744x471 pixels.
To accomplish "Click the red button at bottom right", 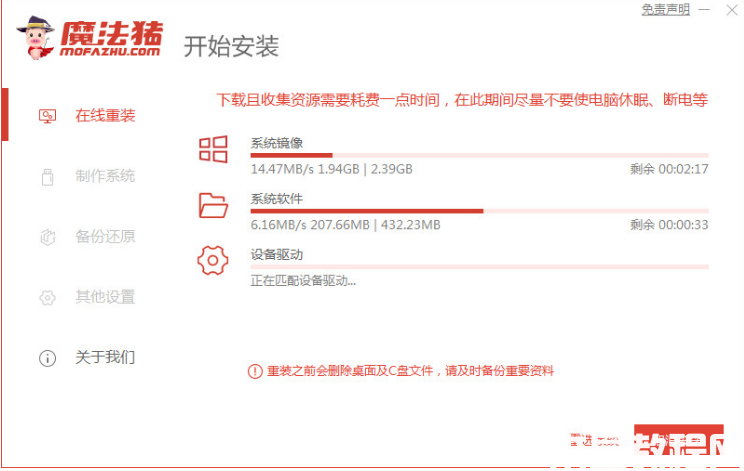I will (x=679, y=440).
